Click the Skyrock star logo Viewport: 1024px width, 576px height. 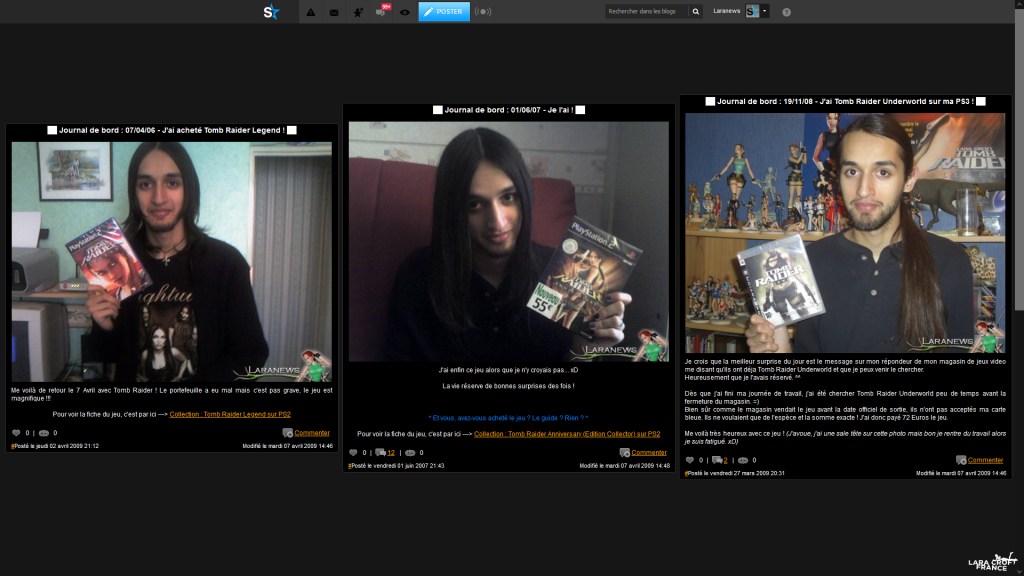[271, 12]
